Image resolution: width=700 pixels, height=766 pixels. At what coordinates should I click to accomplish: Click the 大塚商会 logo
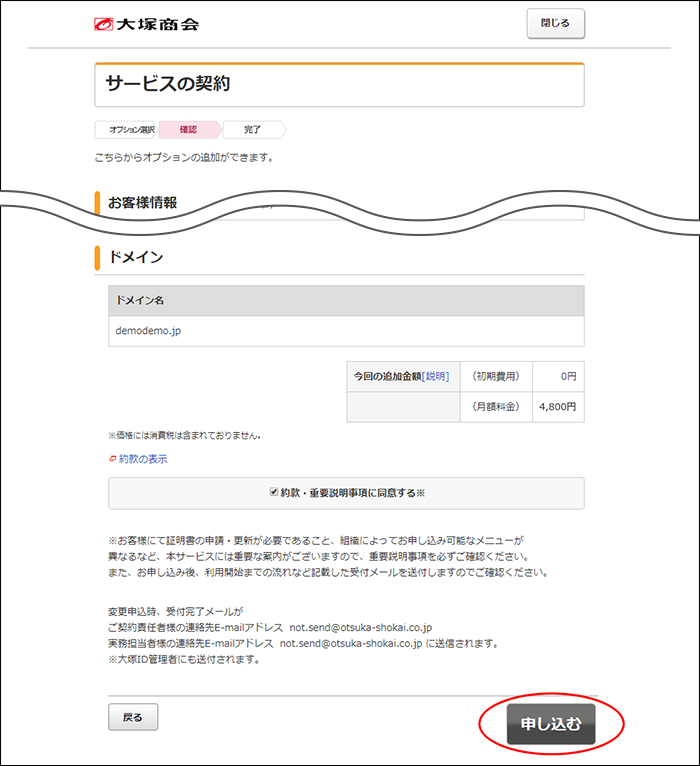147,24
